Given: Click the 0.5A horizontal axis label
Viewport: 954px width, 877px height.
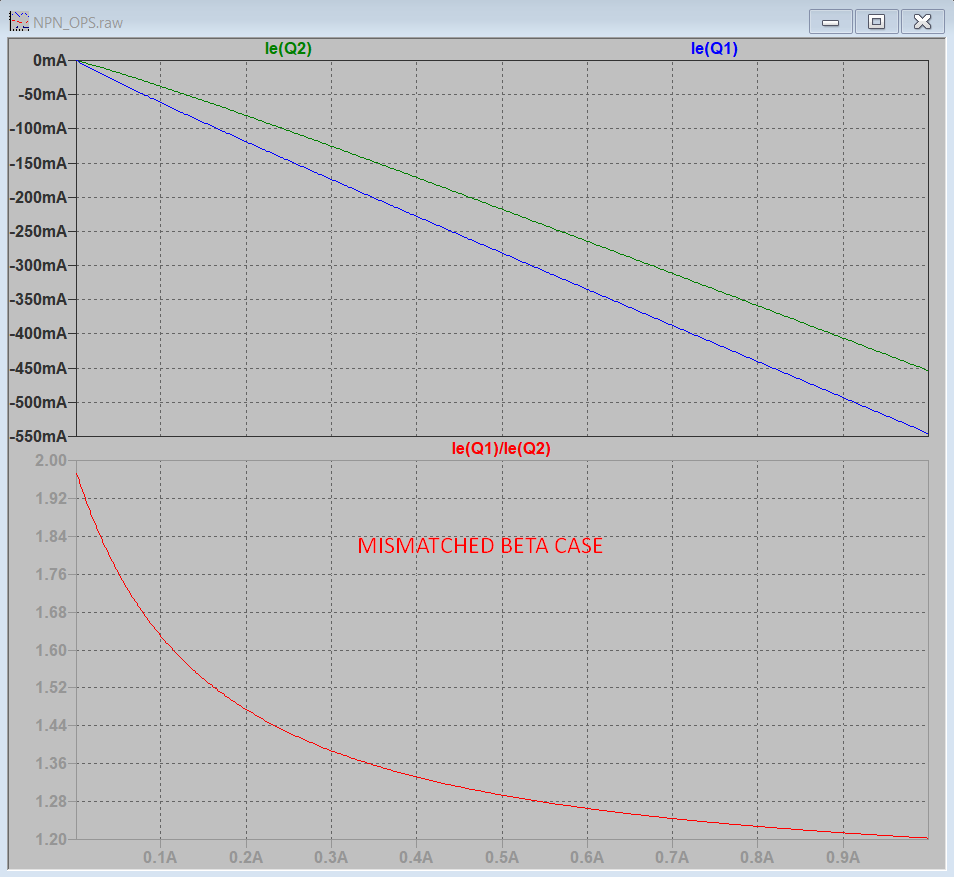Looking at the screenshot, I should [x=503, y=858].
